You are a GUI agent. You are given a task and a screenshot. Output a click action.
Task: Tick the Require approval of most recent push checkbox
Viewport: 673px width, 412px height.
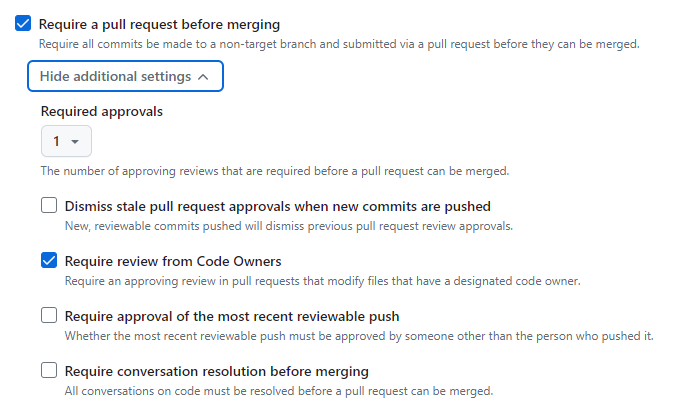coord(49,315)
